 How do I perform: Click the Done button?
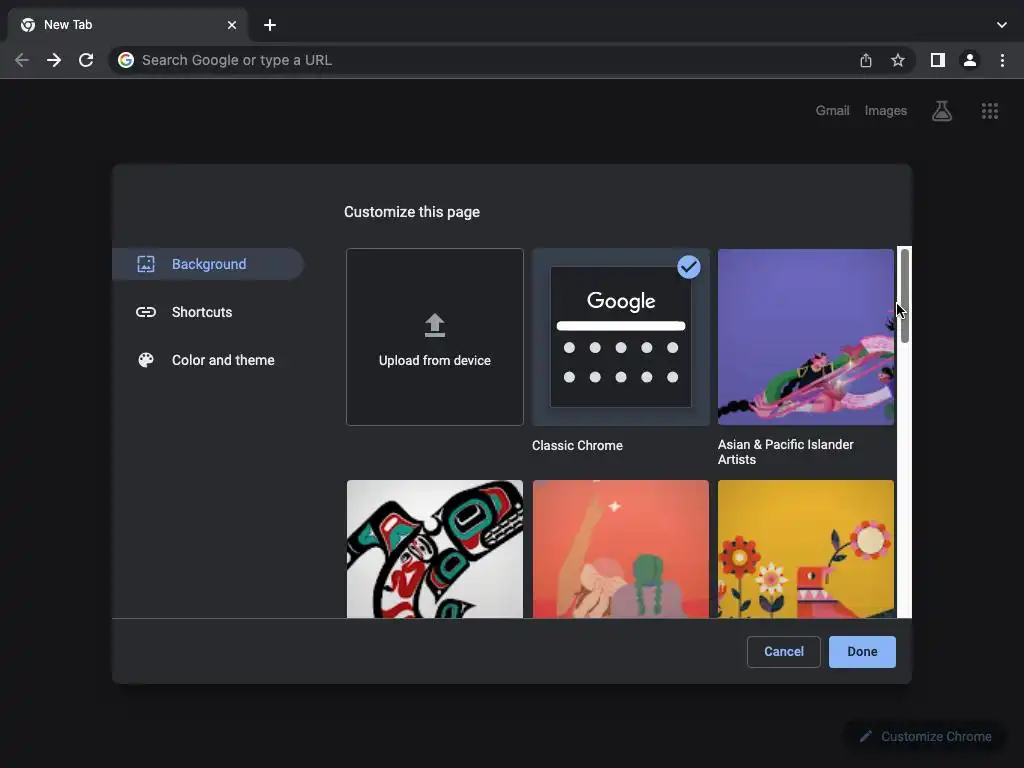coord(862,652)
